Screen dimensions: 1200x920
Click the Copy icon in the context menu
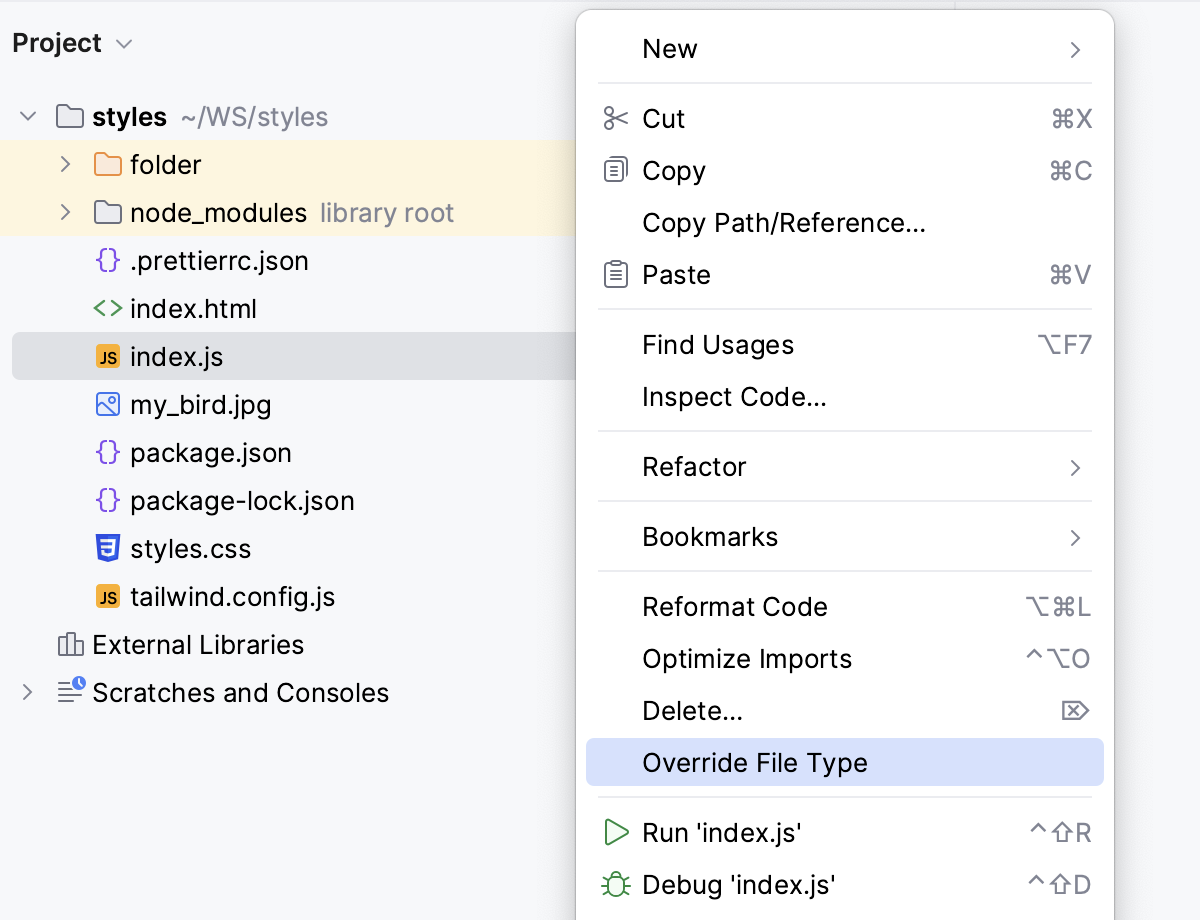pyautogui.click(x=617, y=171)
